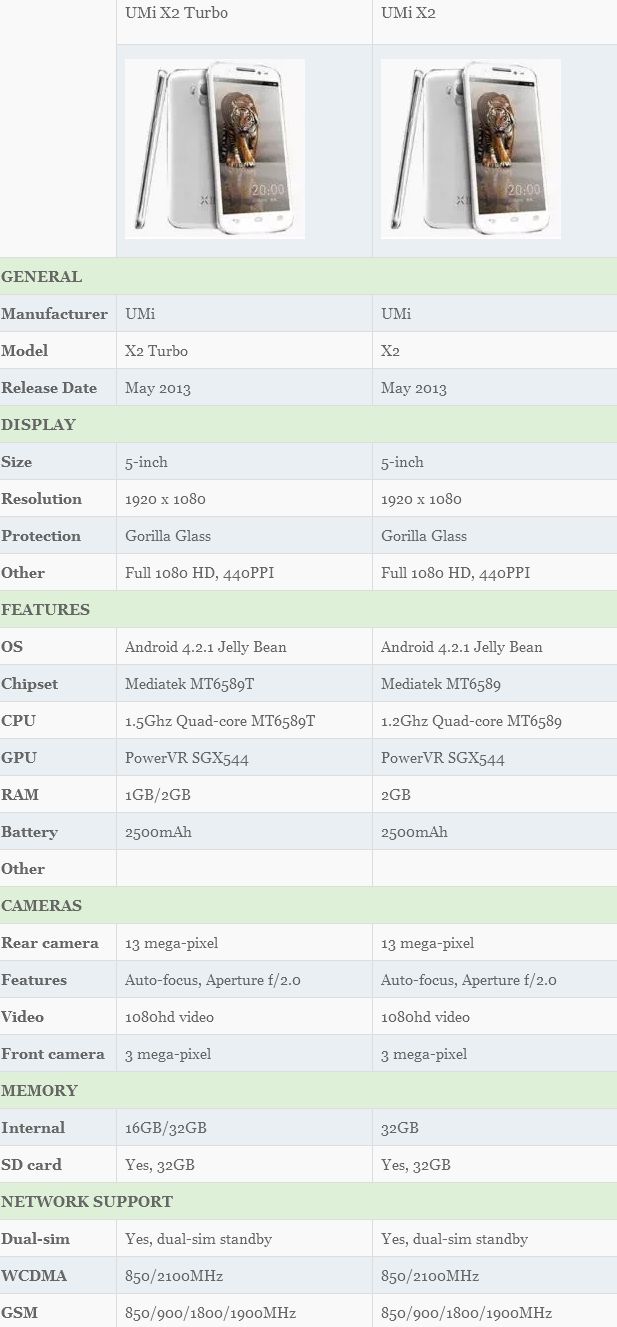Viewport: 617px width, 1327px height.
Task: Select the NETWORK SUPPORT section header
Action: (x=87, y=1202)
